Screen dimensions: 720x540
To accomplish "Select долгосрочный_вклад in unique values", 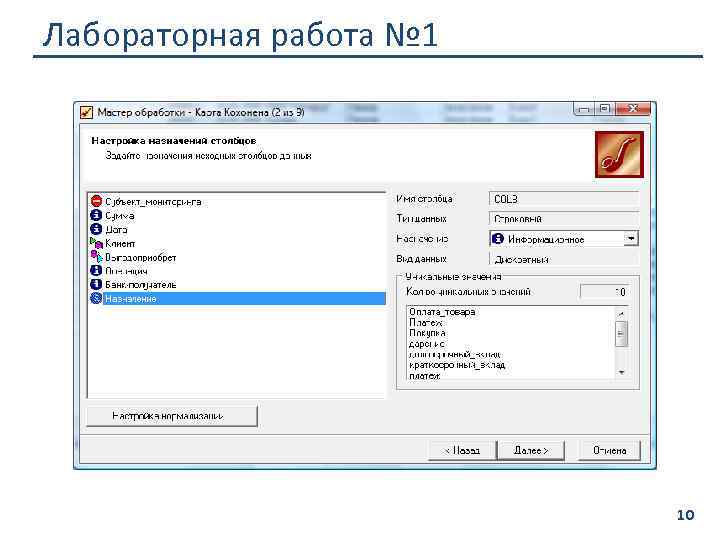I will pos(455,354).
